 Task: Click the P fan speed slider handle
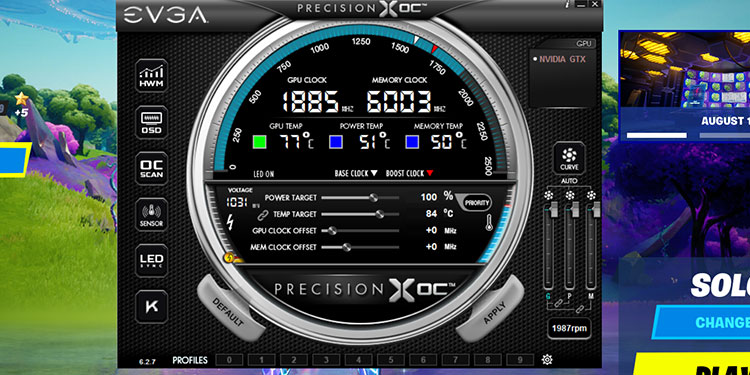tap(575, 210)
